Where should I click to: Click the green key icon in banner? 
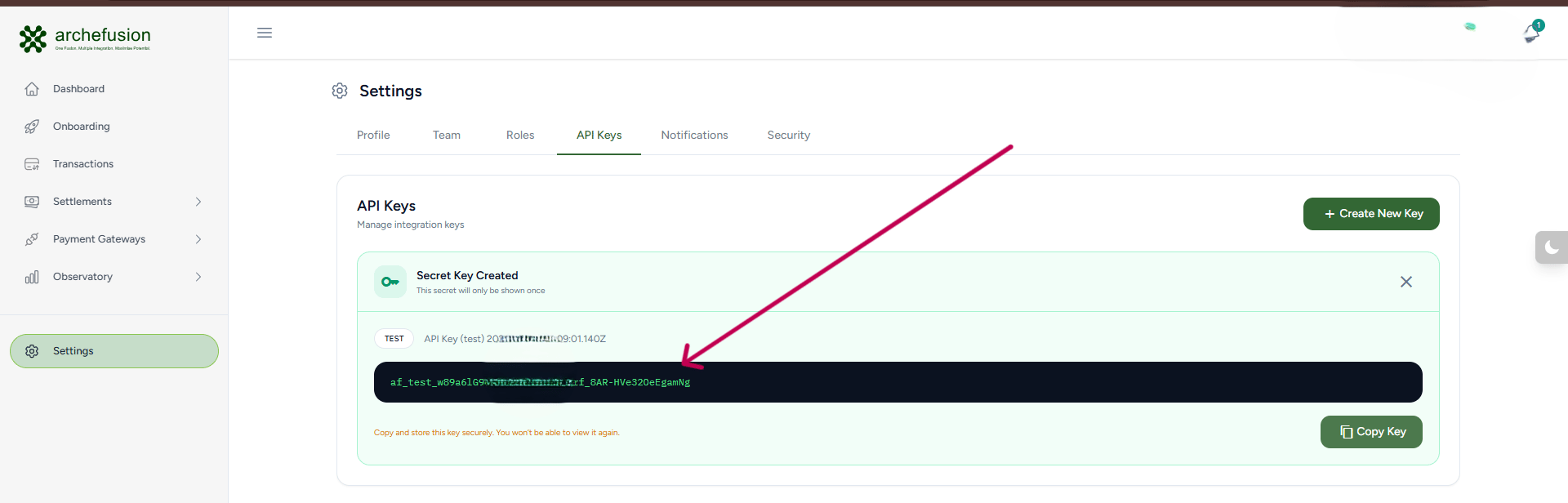click(x=390, y=282)
